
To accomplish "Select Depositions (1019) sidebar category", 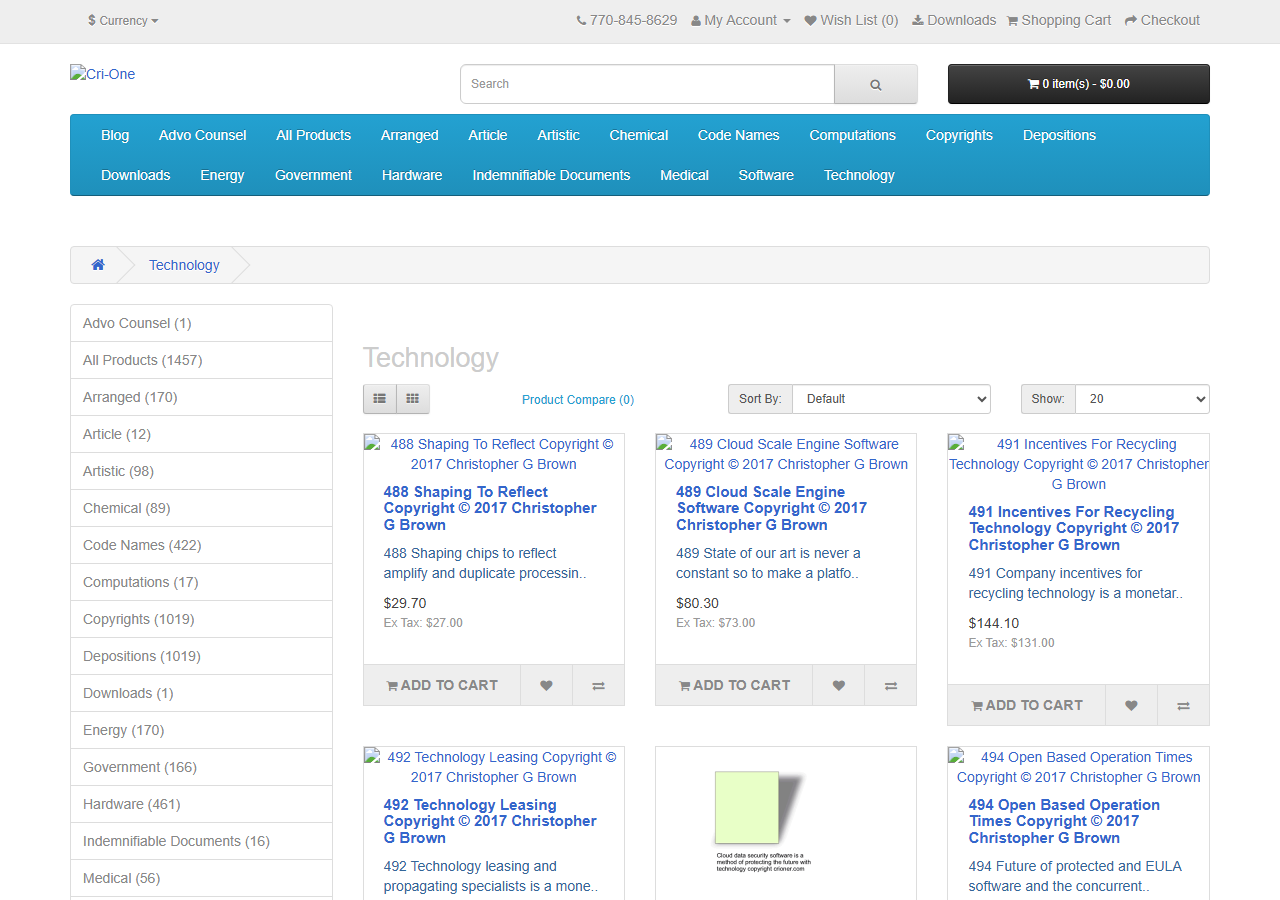I will tap(201, 656).
